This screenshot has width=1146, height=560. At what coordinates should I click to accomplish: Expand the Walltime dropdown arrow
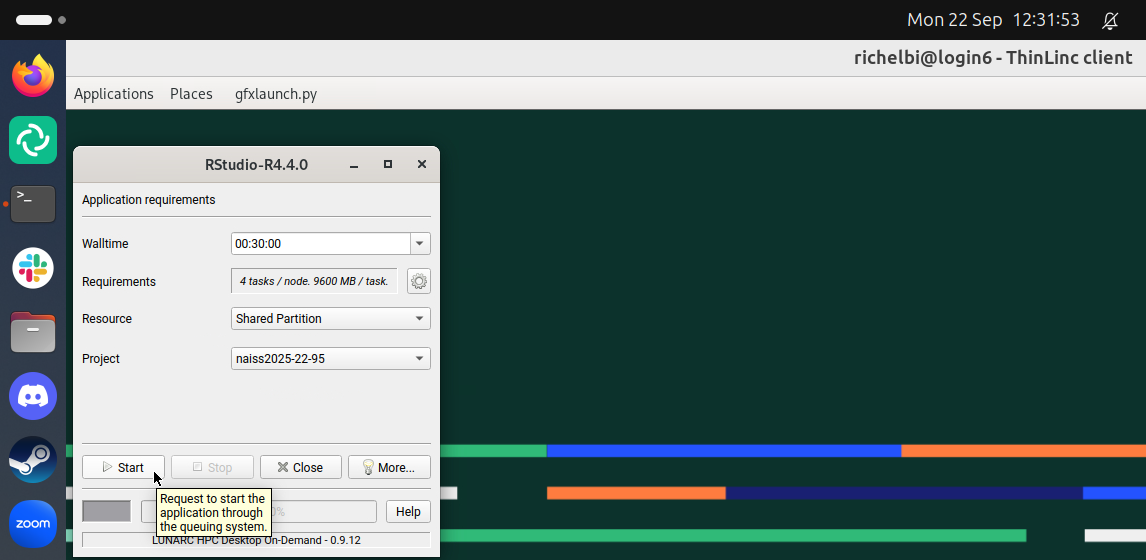[x=420, y=244]
